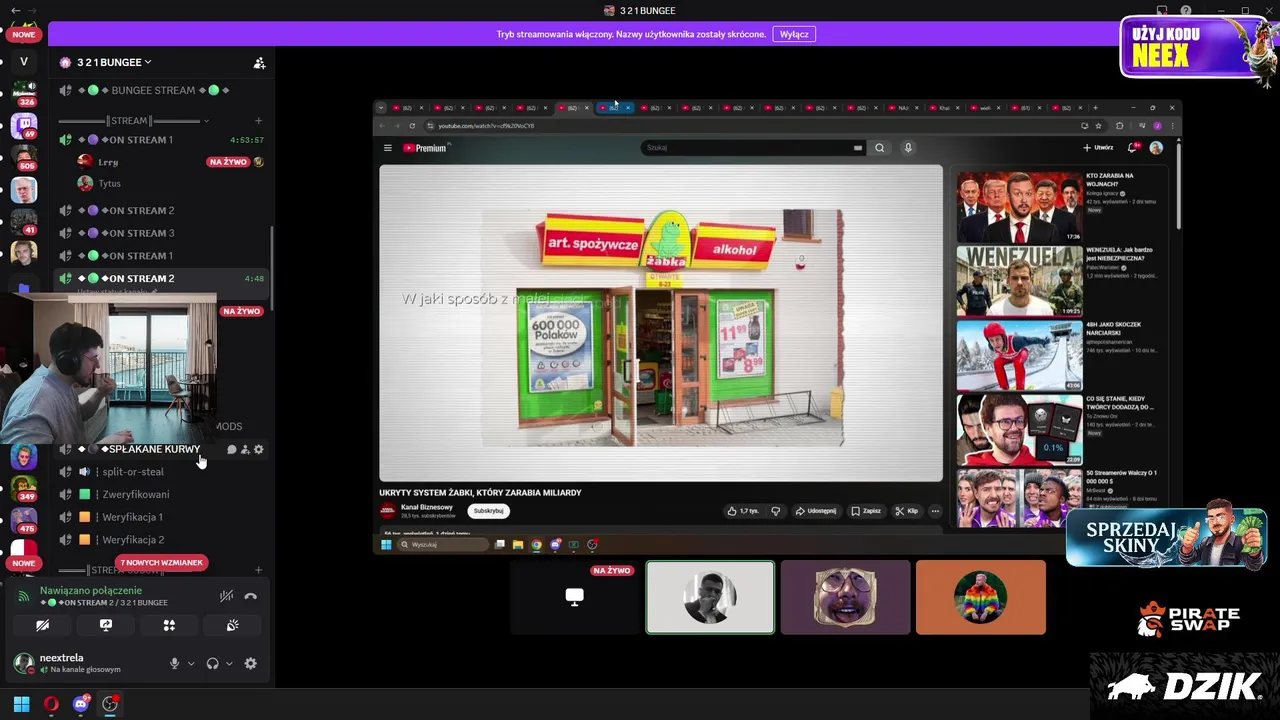Select user Tytus in voice channel

tap(109, 184)
